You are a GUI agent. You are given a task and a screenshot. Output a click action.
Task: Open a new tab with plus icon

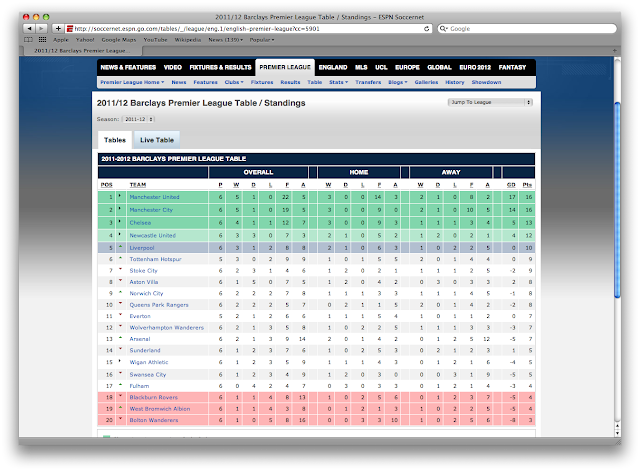click(615, 51)
